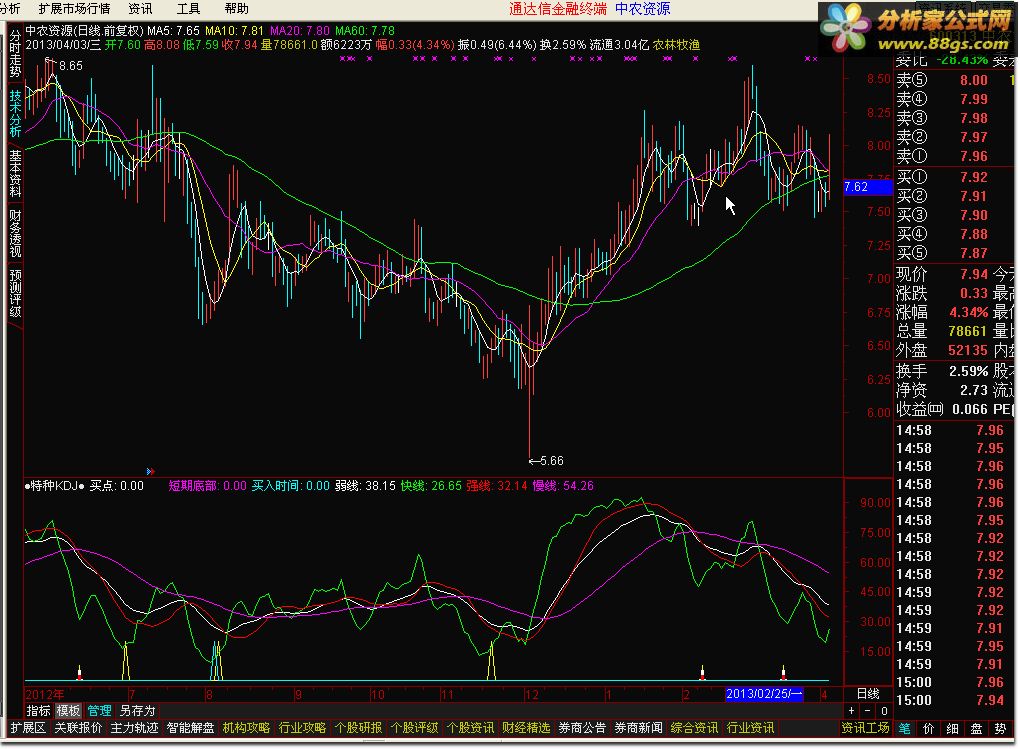This screenshot has height=749, width=1020.
Task: Click the 总量 78661 row
Action: coord(942,331)
